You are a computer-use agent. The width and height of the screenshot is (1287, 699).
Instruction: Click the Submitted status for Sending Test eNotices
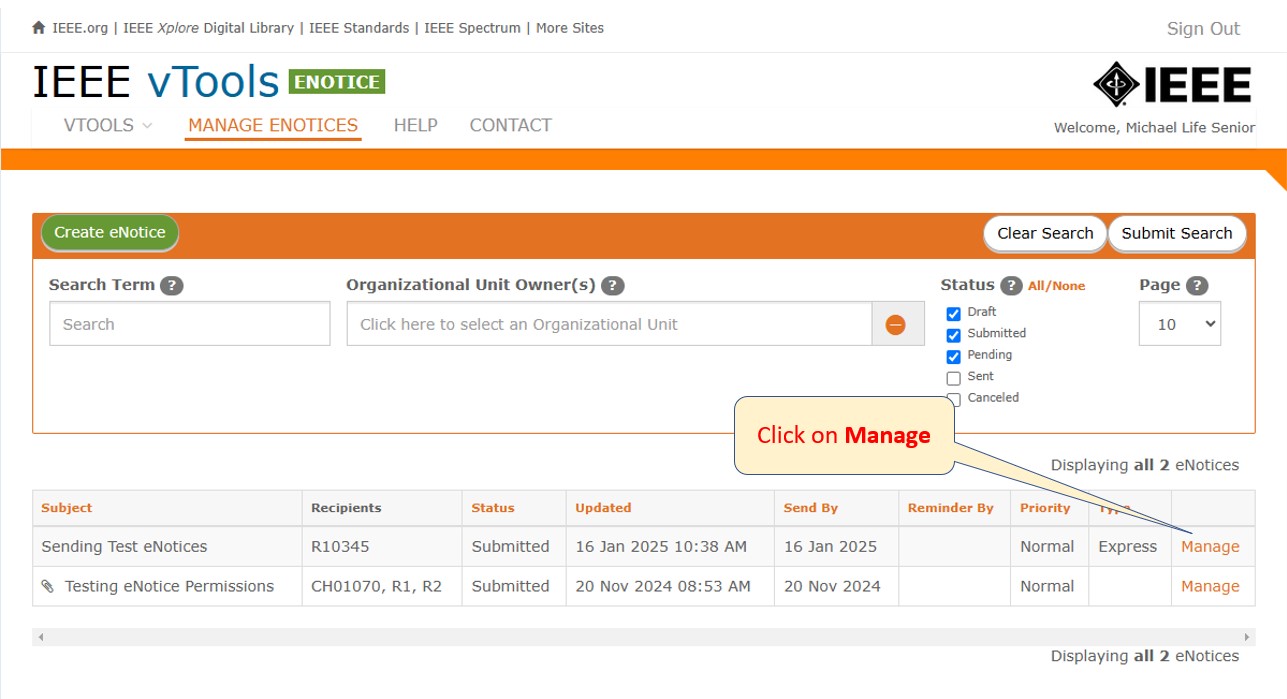point(510,547)
